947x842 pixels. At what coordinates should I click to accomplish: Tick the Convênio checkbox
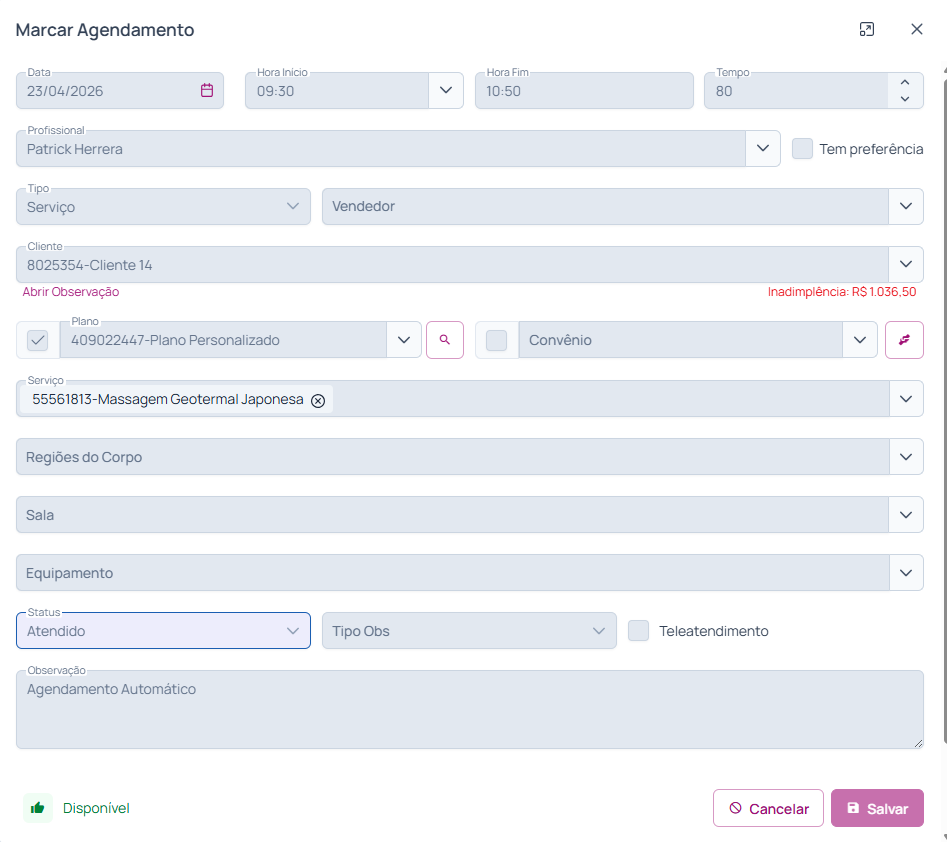tap(496, 340)
